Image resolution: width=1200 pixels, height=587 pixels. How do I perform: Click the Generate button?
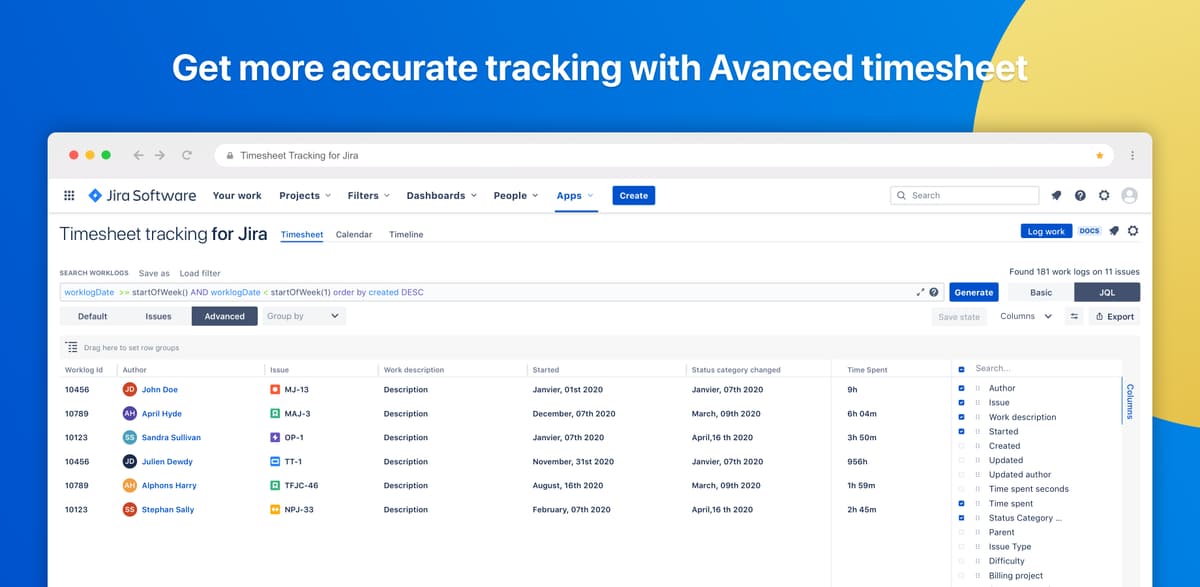974,292
